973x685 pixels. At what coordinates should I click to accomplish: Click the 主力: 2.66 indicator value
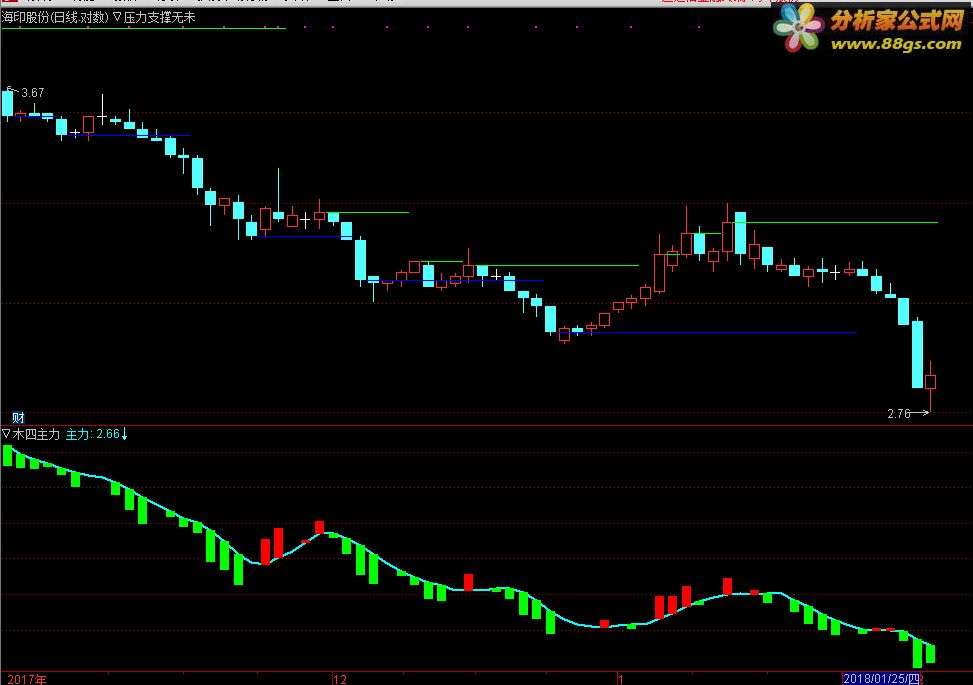(92, 434)
